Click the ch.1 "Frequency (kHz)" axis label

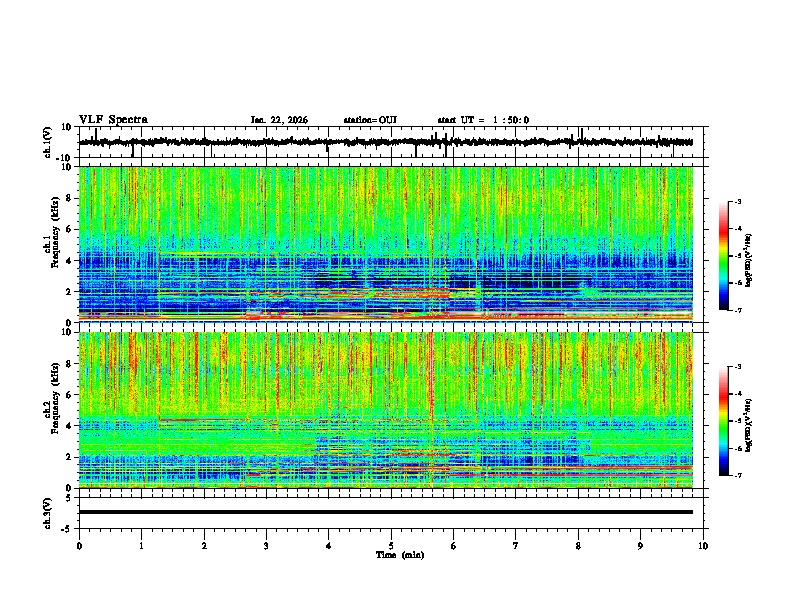tap(55, 233)
